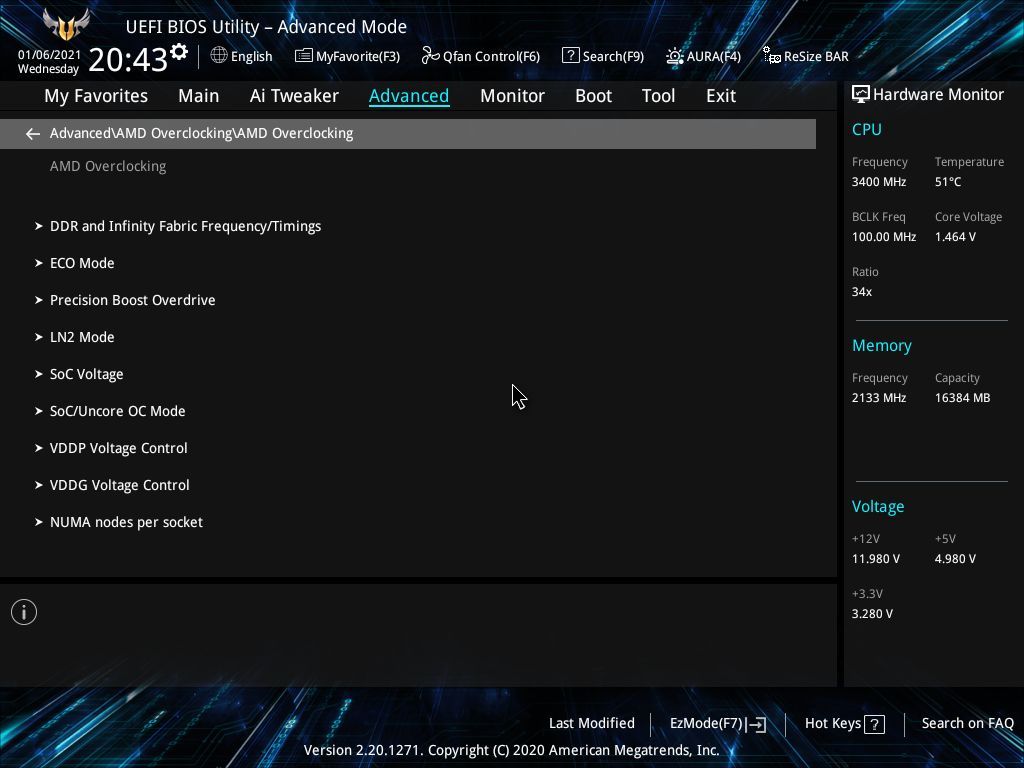
Task: Expand VDDG Voltage Control arrow
Action: [x=39, y=485]
